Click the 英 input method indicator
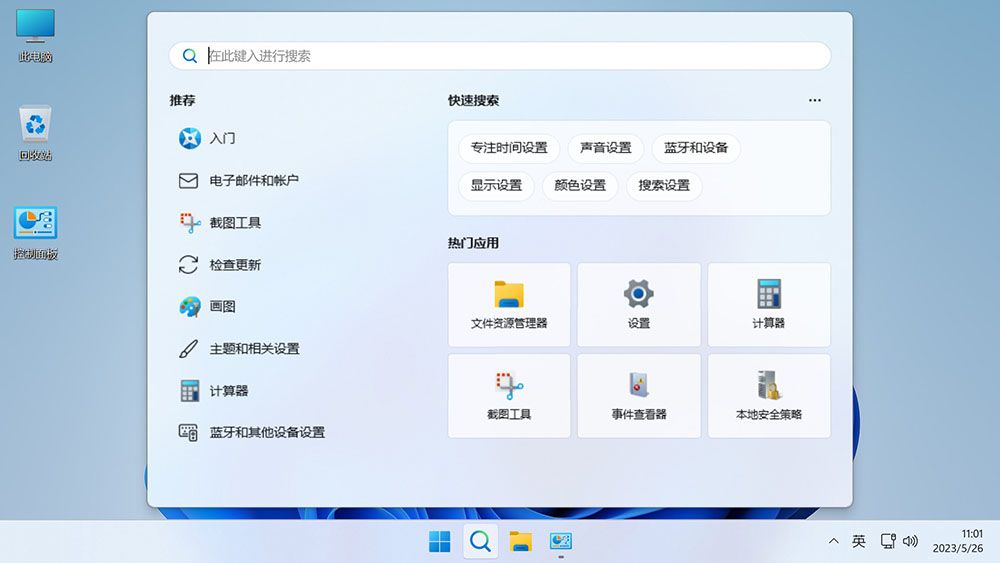1000x563 pixels. [859, 541]
